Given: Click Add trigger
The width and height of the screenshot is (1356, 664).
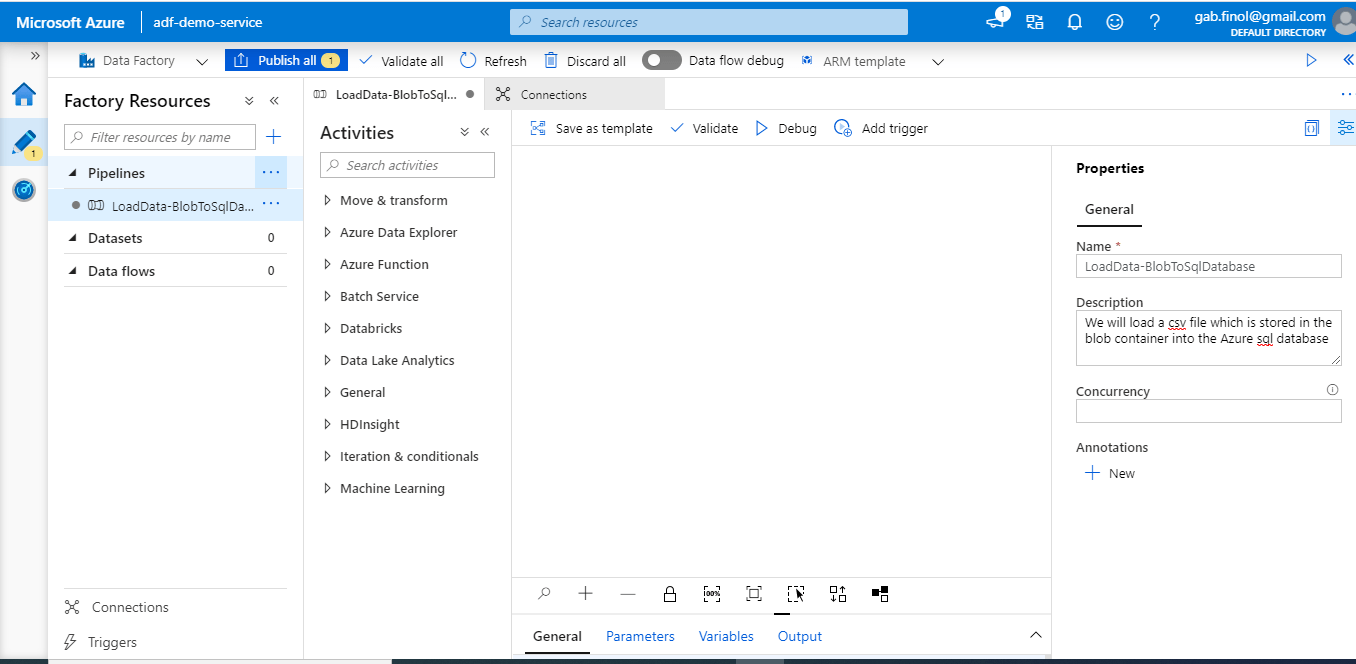Looking at the screenshot, I should 881,128.
